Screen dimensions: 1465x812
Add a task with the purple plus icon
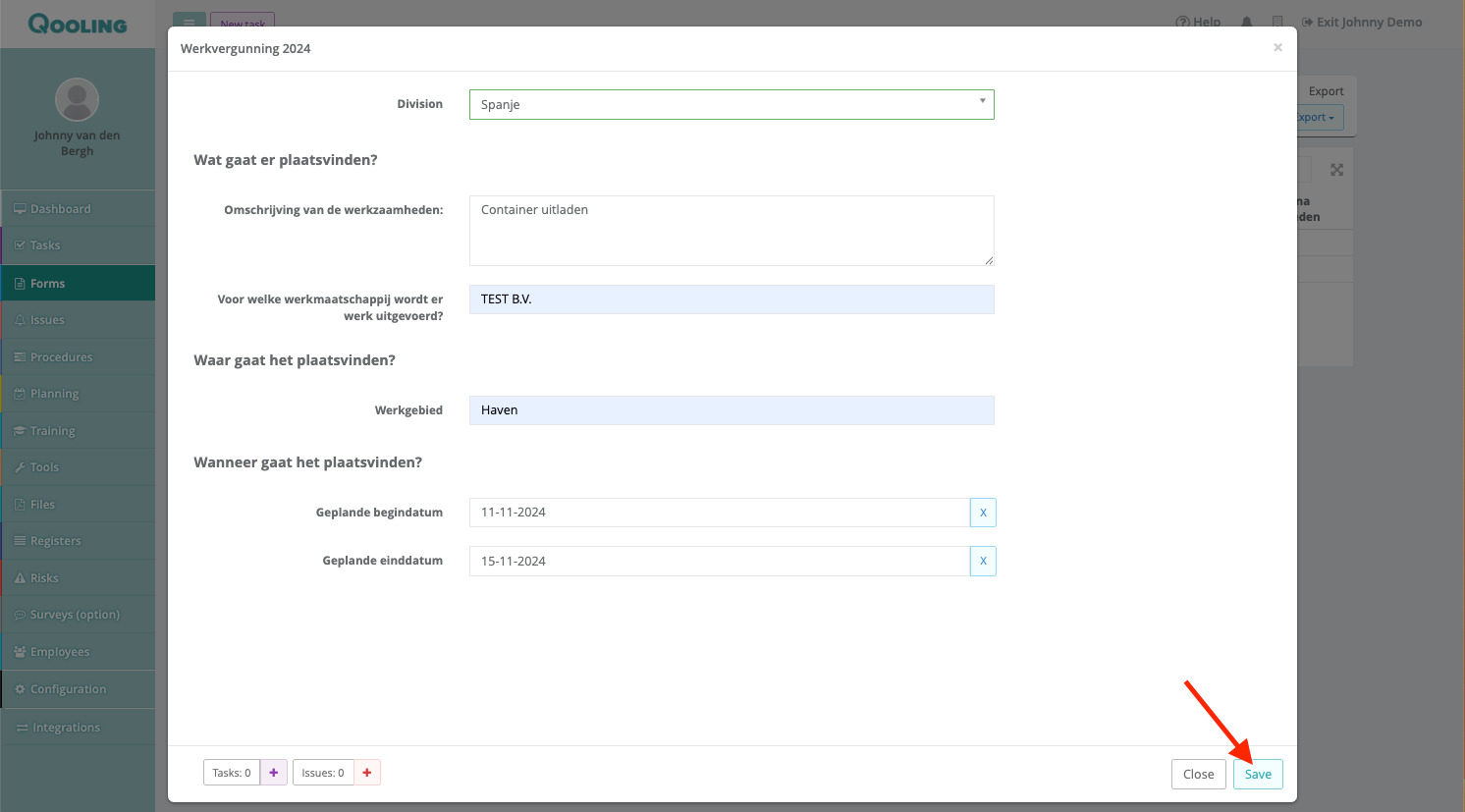click(x=274, y=773)
